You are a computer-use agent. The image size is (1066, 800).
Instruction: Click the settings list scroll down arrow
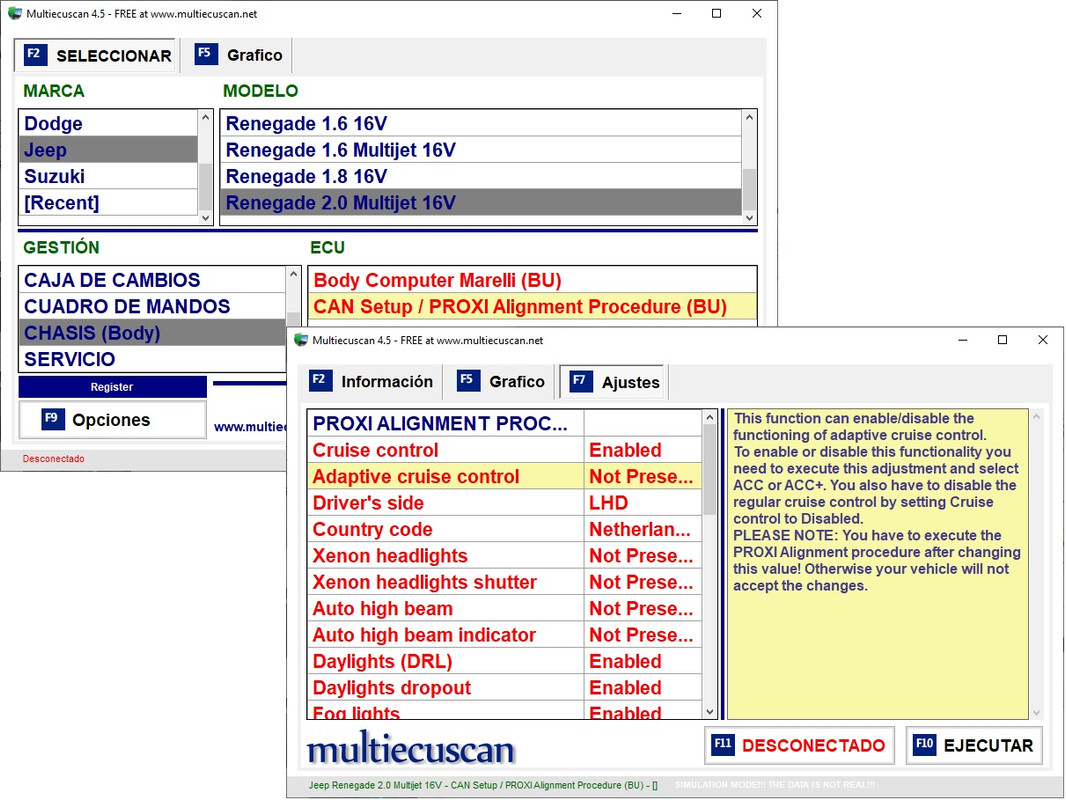click(710, 712)
